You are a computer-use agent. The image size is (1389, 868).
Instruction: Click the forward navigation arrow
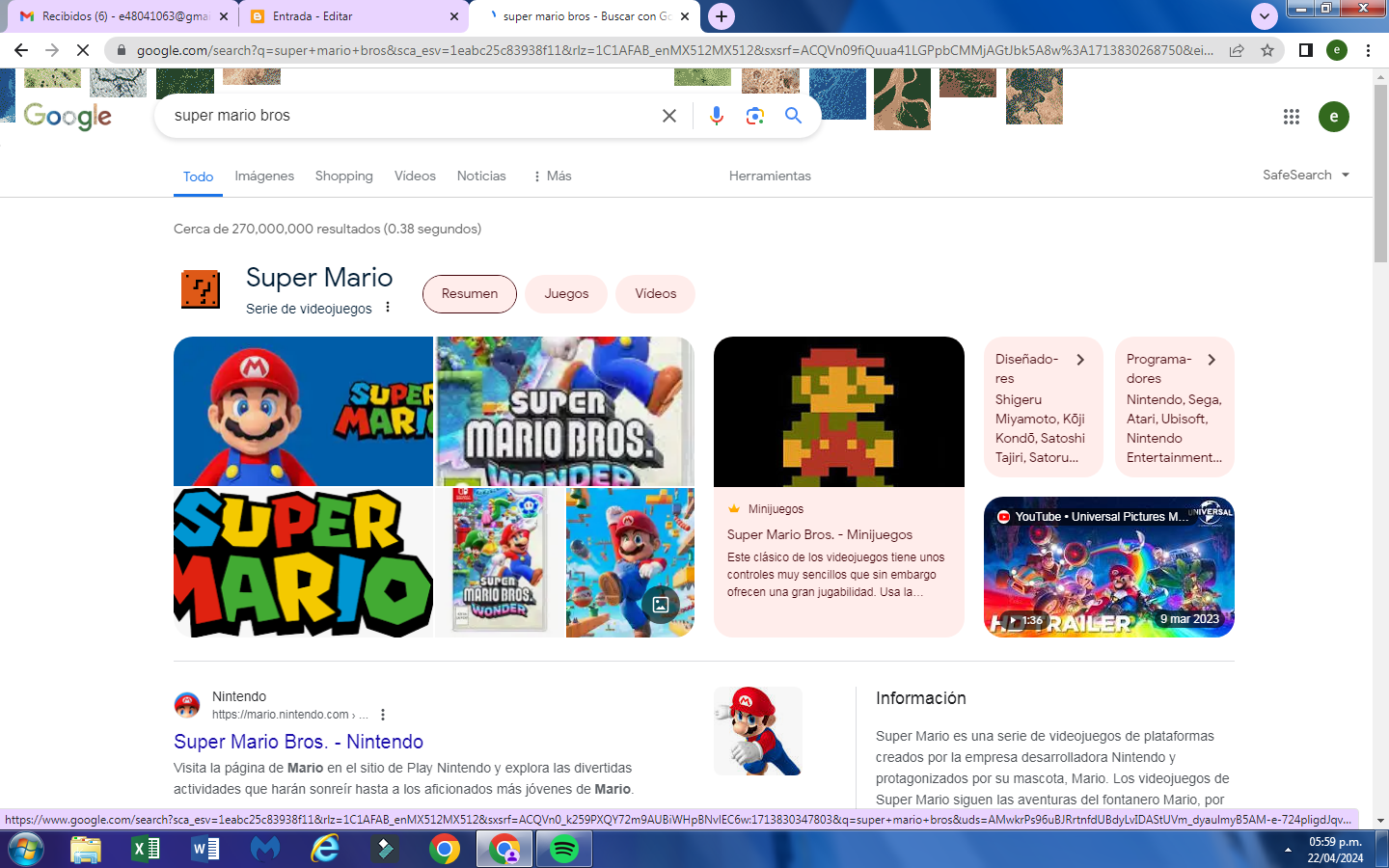tap(52, 50)
